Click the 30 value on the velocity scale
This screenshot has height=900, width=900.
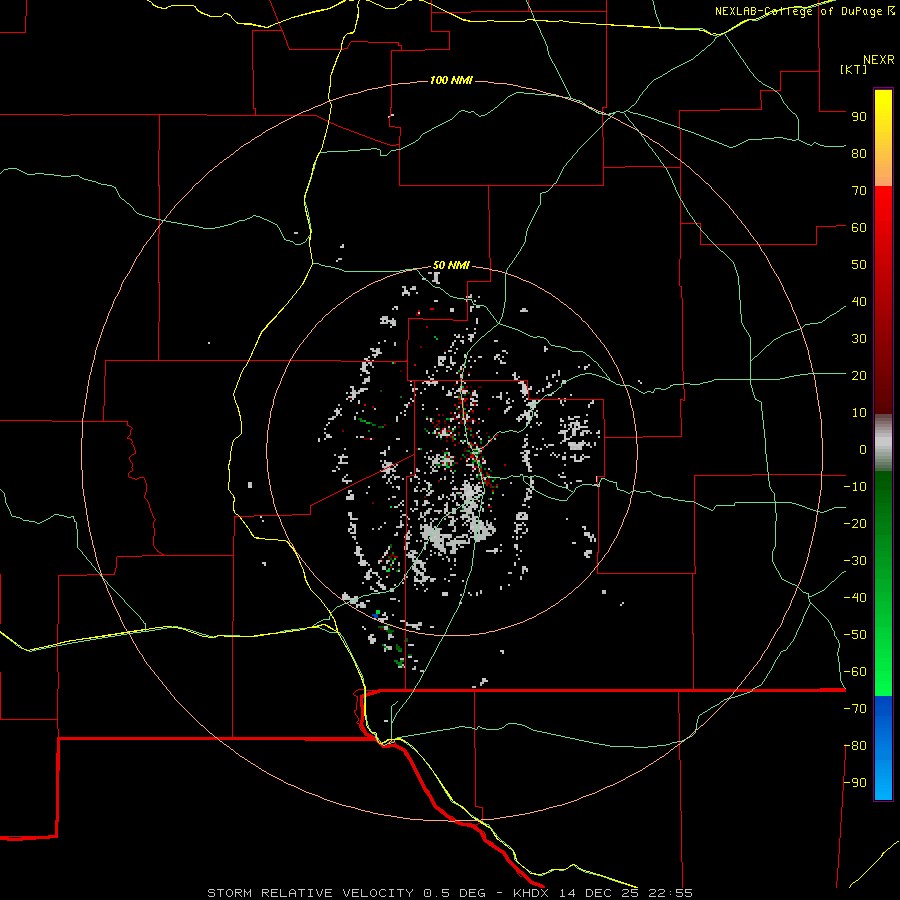click(x=859, y=339)
